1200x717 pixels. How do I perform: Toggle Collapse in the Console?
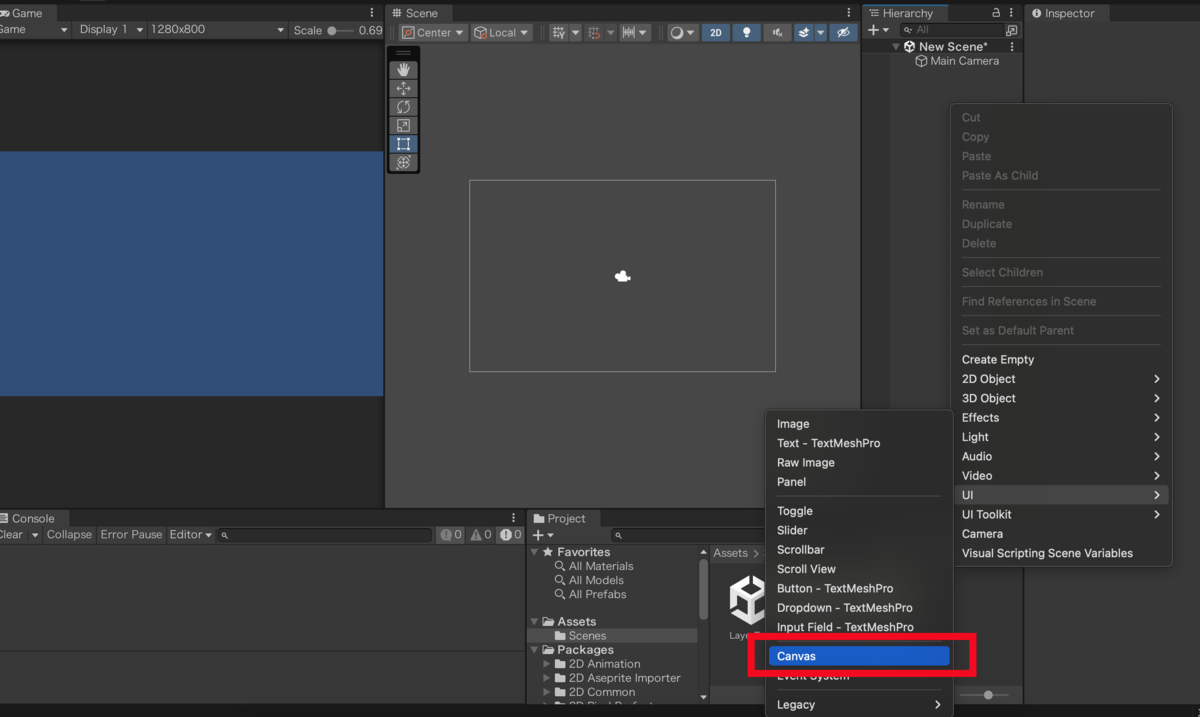click(x=69, y=535)
